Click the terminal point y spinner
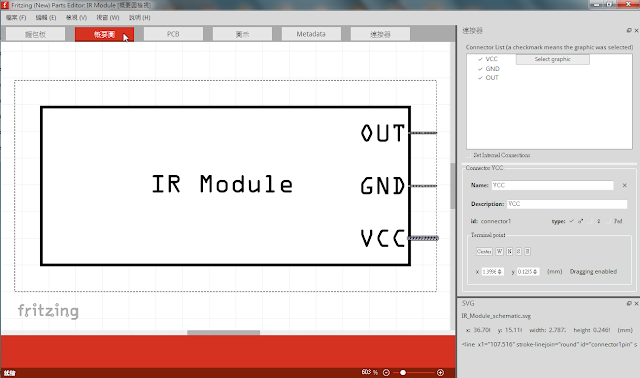The width and height of the screenshot is (640, 378). 528,272
